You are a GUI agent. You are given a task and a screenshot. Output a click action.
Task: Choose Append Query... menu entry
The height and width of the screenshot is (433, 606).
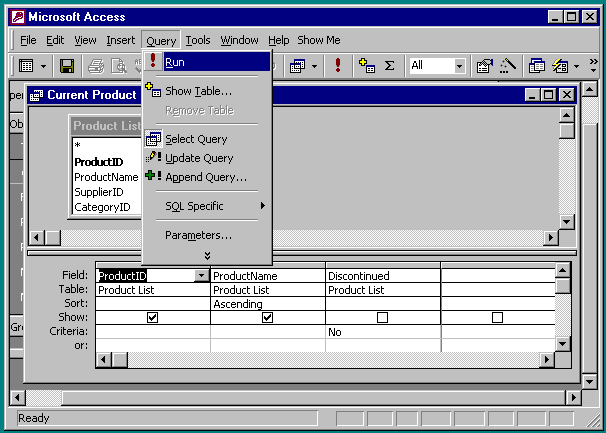tap(207, 177)
